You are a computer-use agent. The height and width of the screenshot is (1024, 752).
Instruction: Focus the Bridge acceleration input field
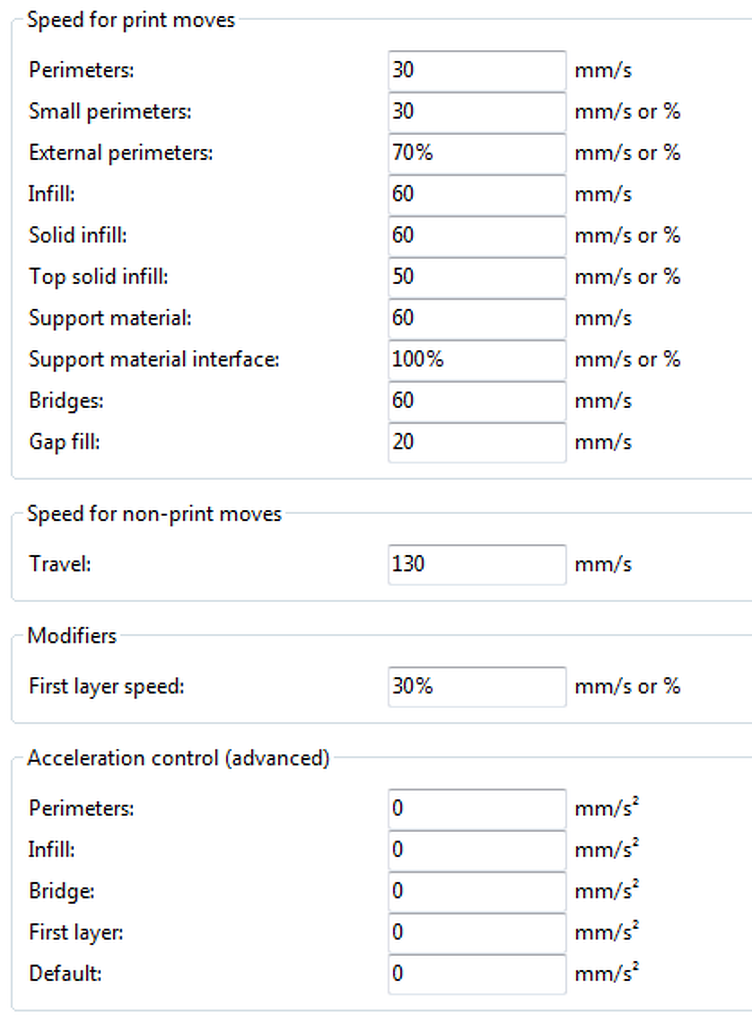click(477, 891)
